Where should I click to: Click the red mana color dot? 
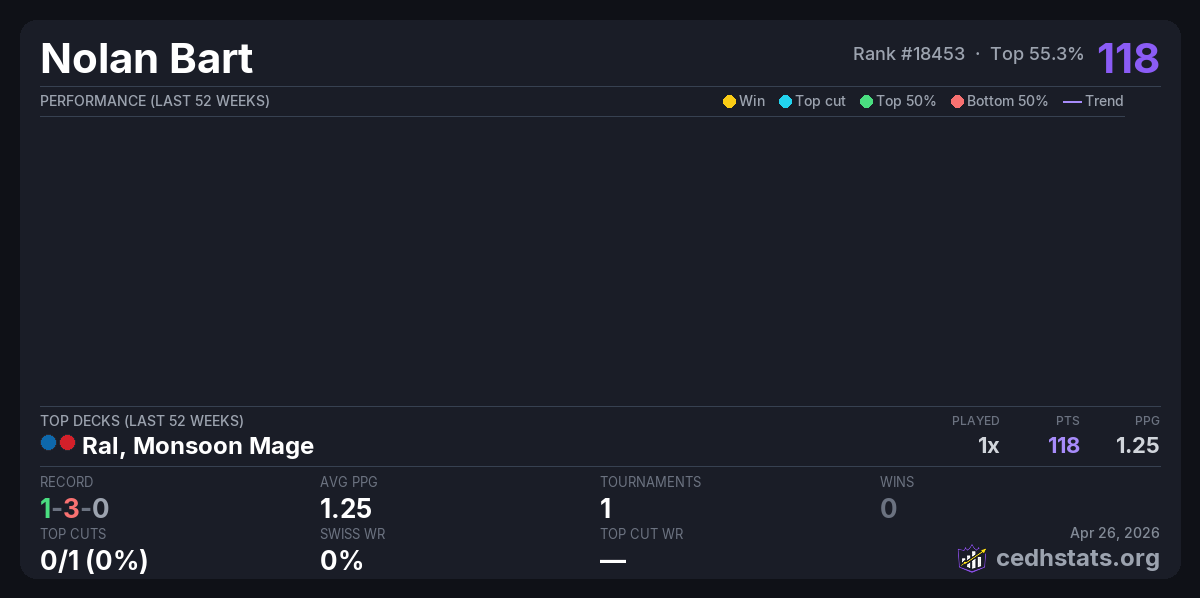[x=67, y=443]
